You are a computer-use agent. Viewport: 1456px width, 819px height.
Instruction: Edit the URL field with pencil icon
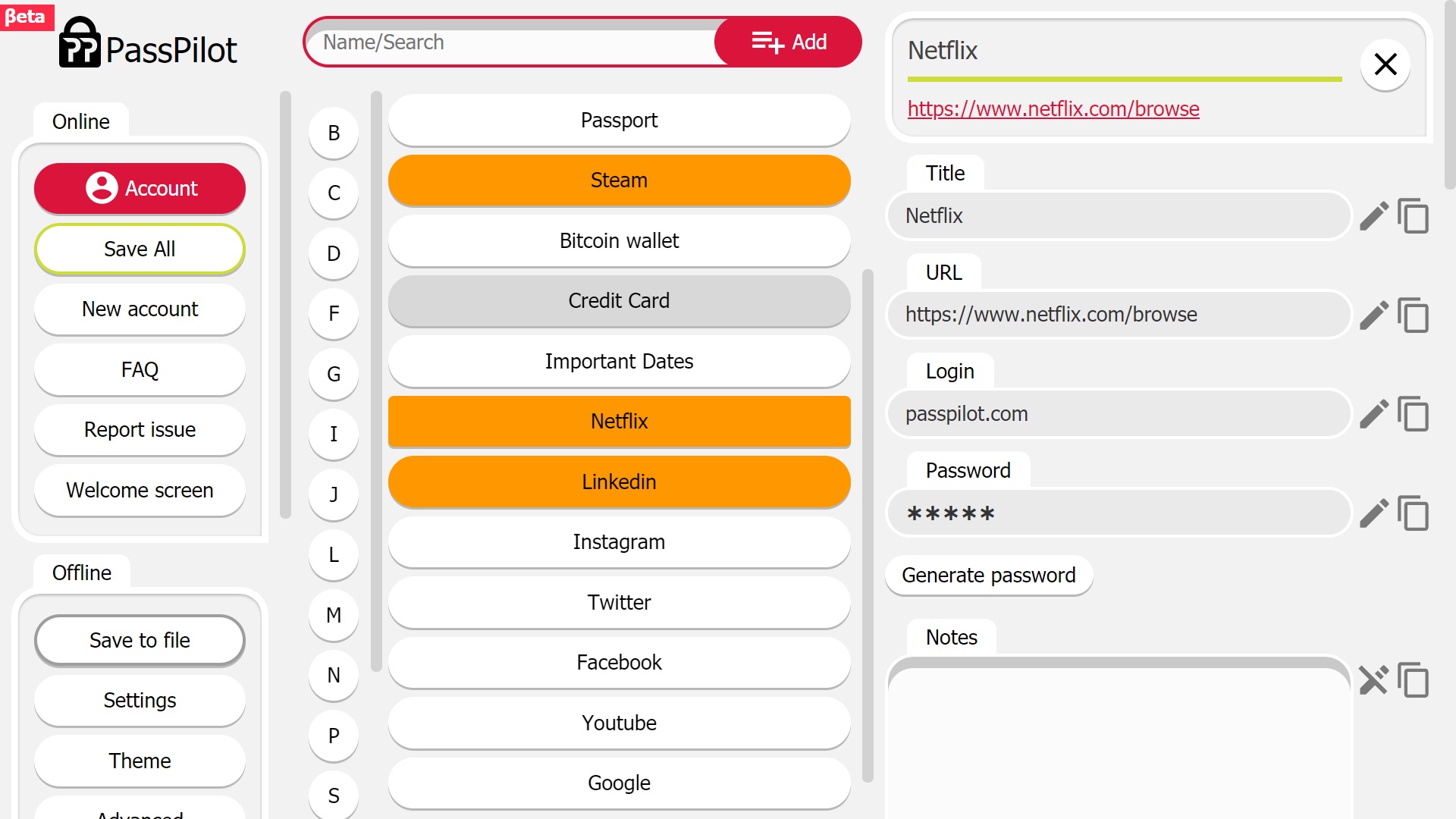(x=1373, y=315)
